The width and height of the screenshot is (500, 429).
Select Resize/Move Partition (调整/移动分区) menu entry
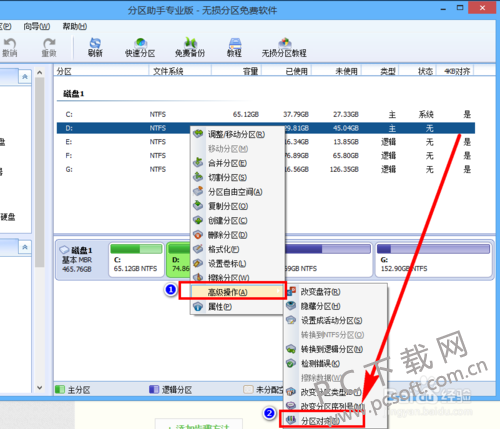[237, 134]
